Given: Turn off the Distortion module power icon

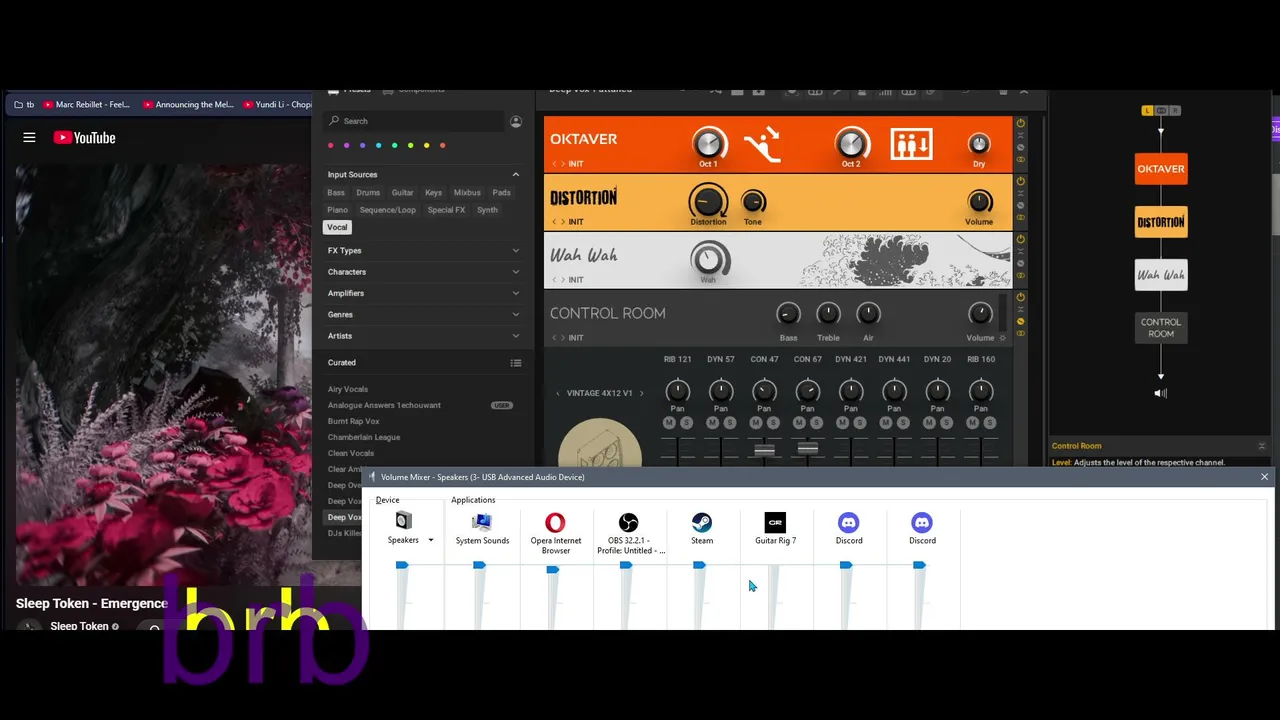Looking at the screenshot, I should tap(1021, 181).
